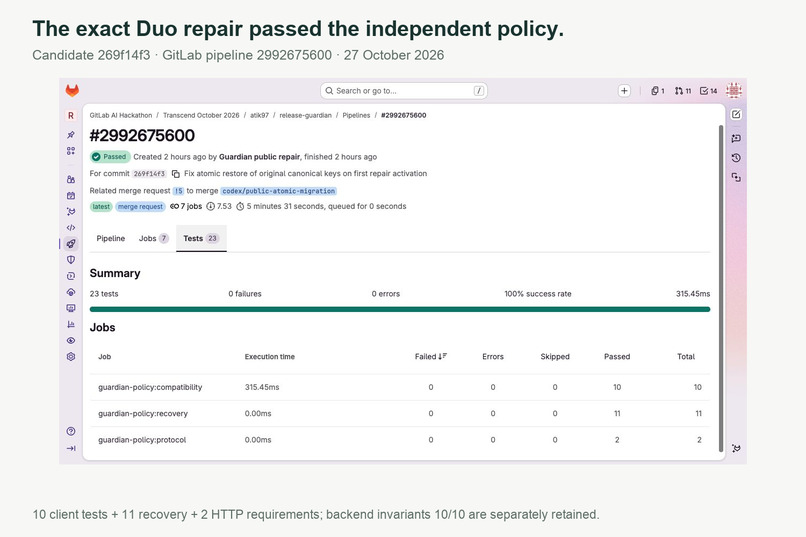806x537 pixels.
Task: Click the Duo icon at bottom right
Action: pyautogui.click(x=736, y=448)
